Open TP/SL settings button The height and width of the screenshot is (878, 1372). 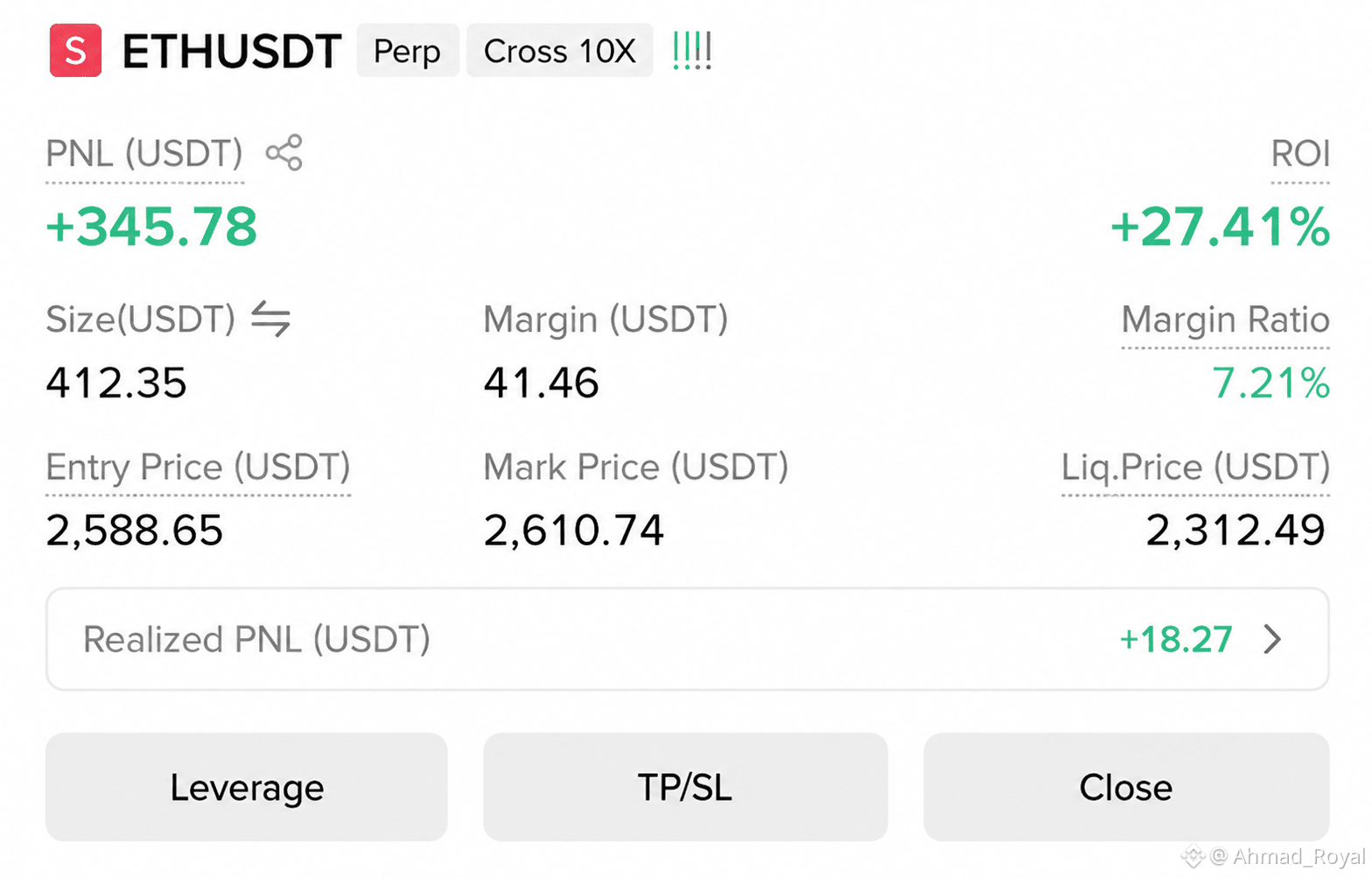(685, 787)
